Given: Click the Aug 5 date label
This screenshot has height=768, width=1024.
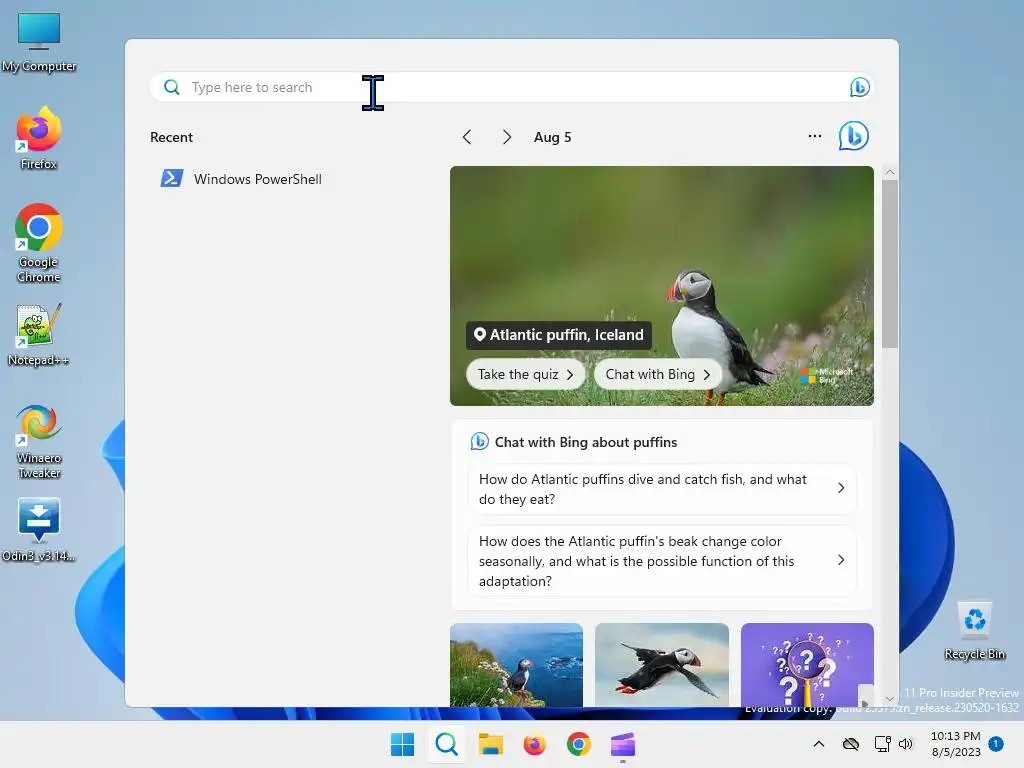Looking at the screenshot, I should 552,137.
